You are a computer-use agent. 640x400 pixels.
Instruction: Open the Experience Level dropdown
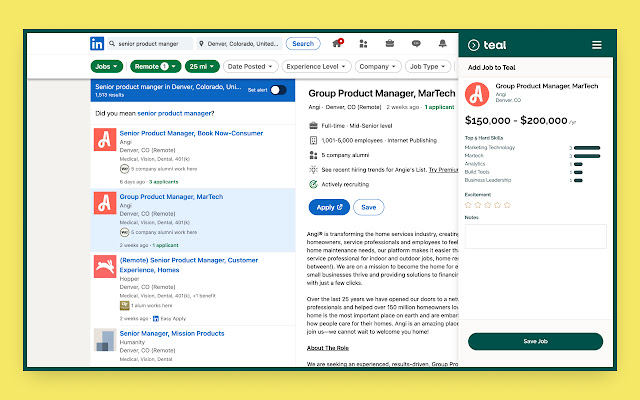click(316, 67)
